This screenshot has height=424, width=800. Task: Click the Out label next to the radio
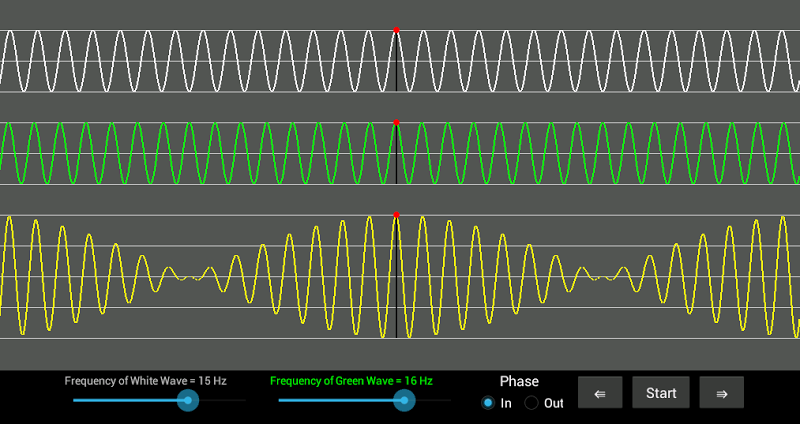554,403
